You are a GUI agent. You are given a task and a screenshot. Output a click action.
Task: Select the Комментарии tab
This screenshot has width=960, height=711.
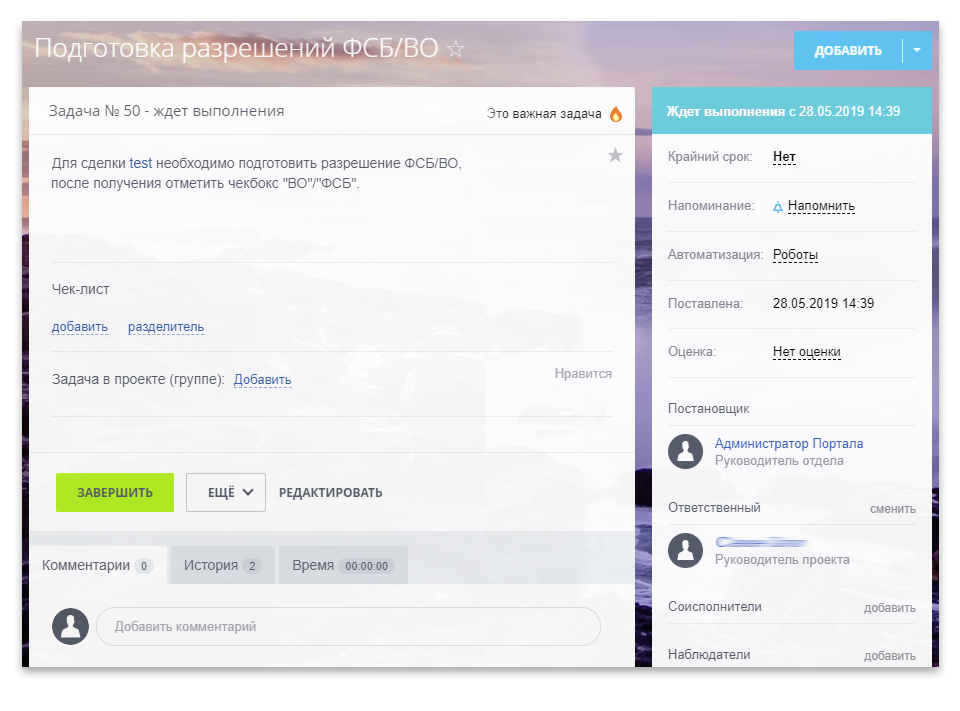point(97,565)
